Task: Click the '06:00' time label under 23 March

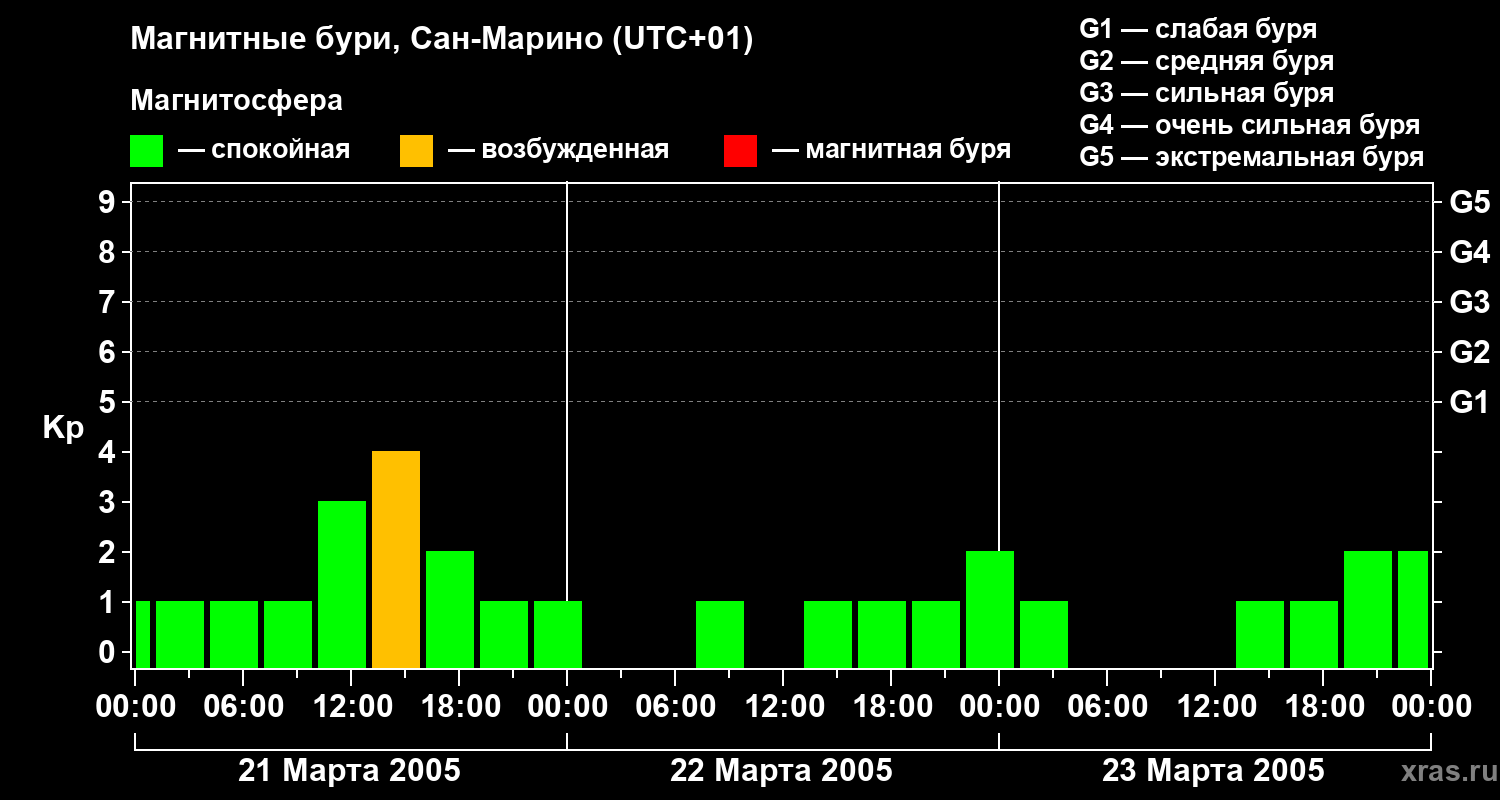Action: coord(1107,706)
